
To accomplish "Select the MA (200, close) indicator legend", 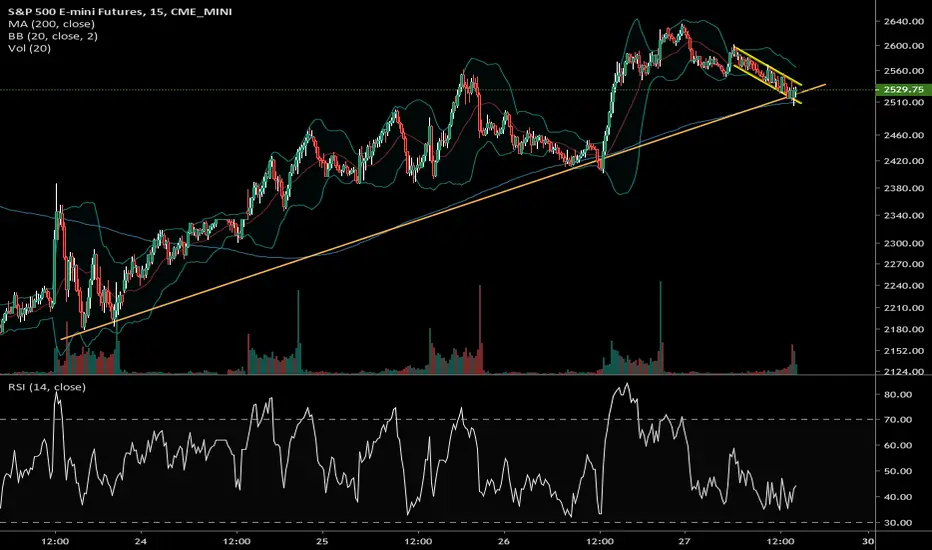I will point(51,24).
